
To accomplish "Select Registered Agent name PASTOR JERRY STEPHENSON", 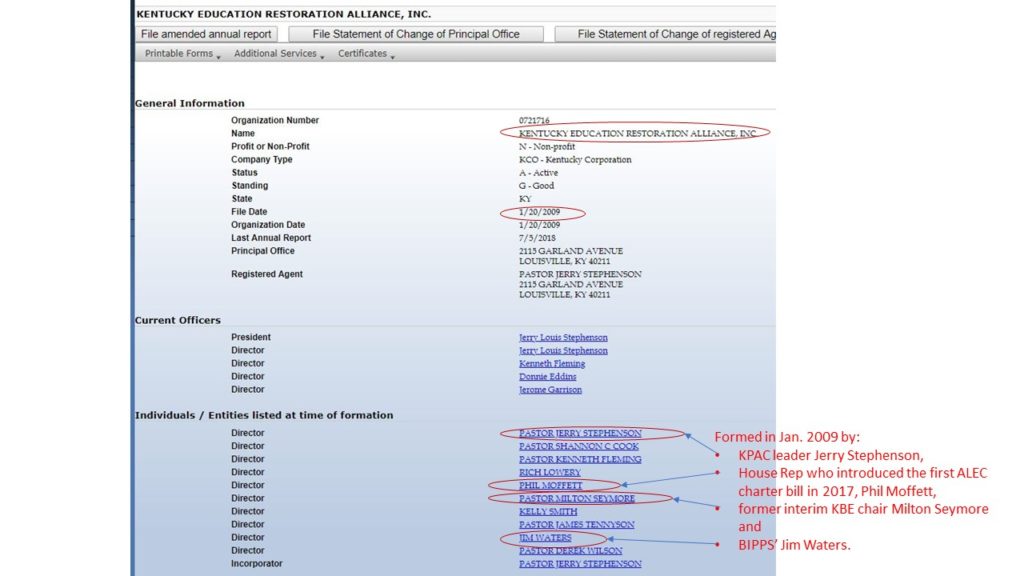I will pyautogui.click(x=580, y=274).
